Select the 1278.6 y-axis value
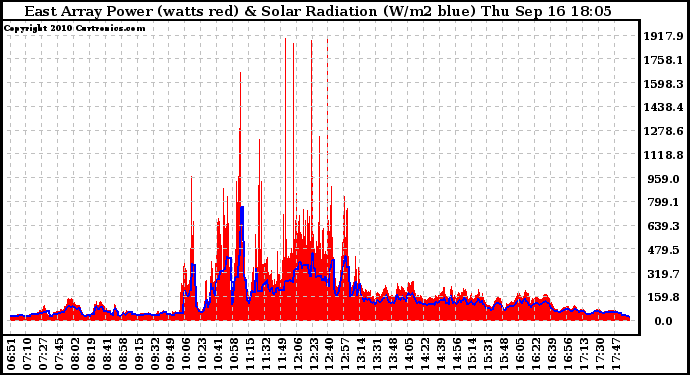This screenshot has height=375, width=690. tap(663, 131)
